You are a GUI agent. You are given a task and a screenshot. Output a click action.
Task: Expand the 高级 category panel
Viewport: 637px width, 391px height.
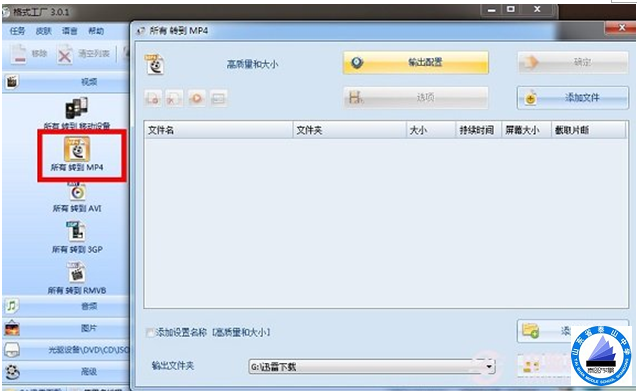(x=66, y=371)
